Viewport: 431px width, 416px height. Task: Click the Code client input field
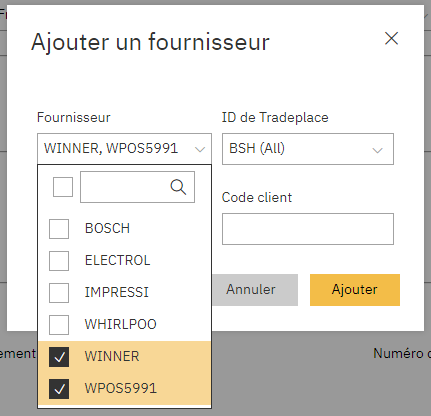tap(308, 229)
